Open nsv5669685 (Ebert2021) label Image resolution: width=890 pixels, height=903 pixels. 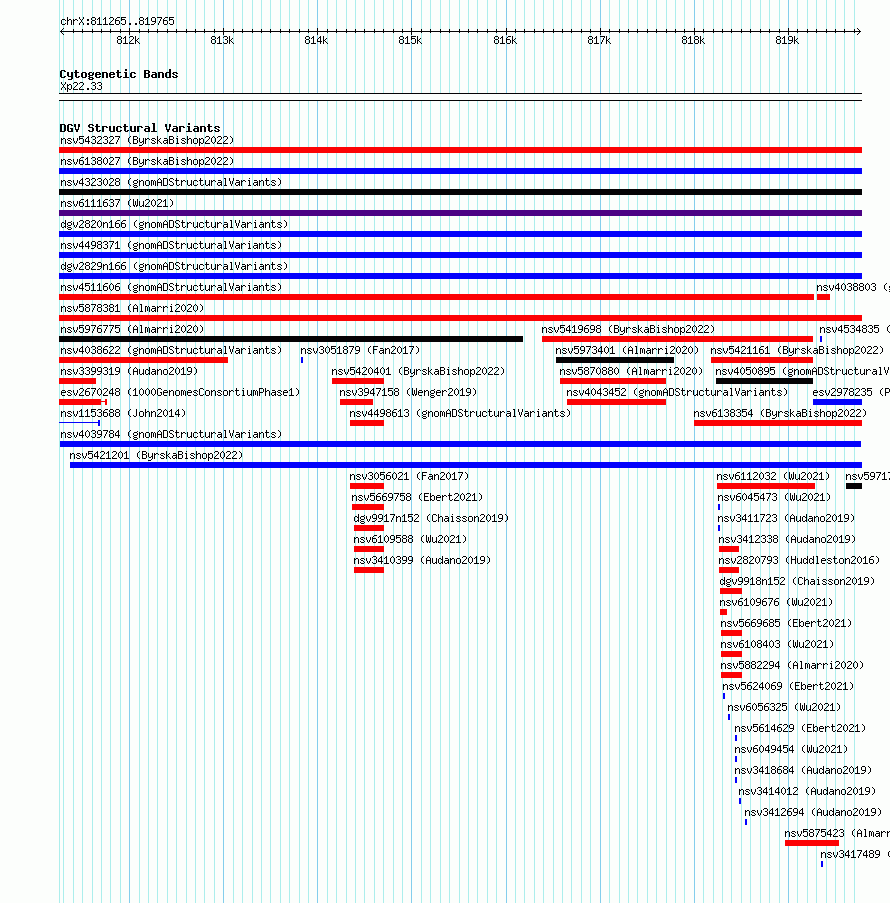pyautogui.click(x=786, y=624)
